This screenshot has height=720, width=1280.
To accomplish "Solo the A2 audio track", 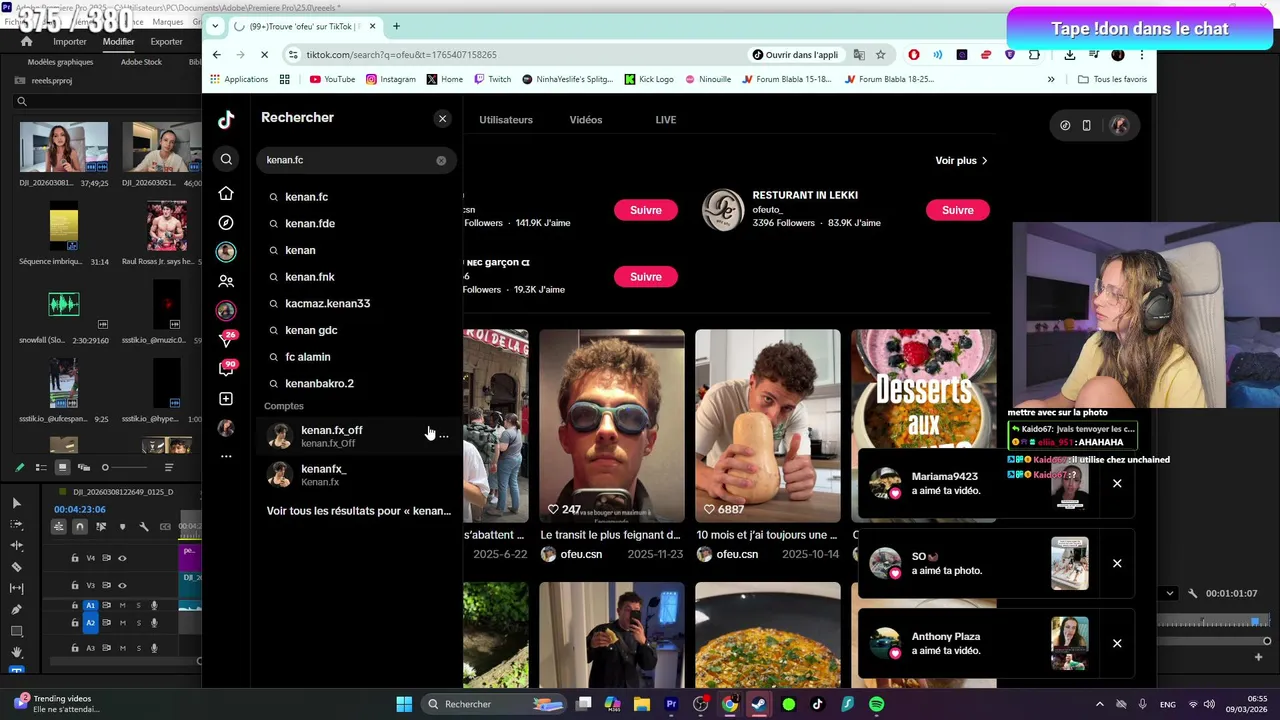I will click(138, 623).
